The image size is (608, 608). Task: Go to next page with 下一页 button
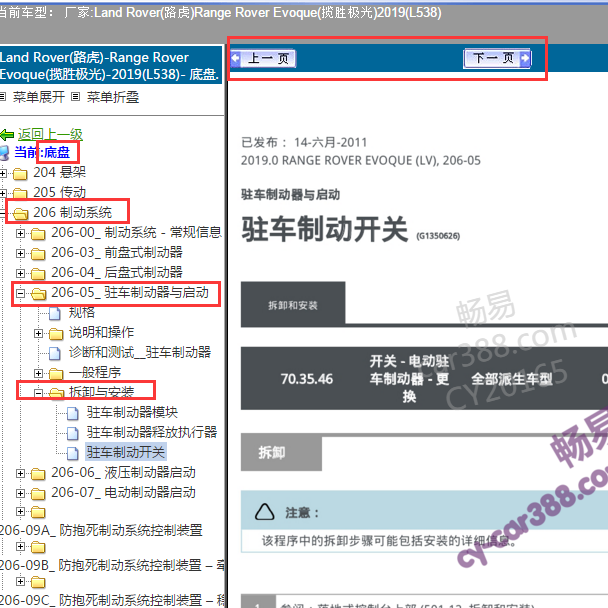(497, 59)
